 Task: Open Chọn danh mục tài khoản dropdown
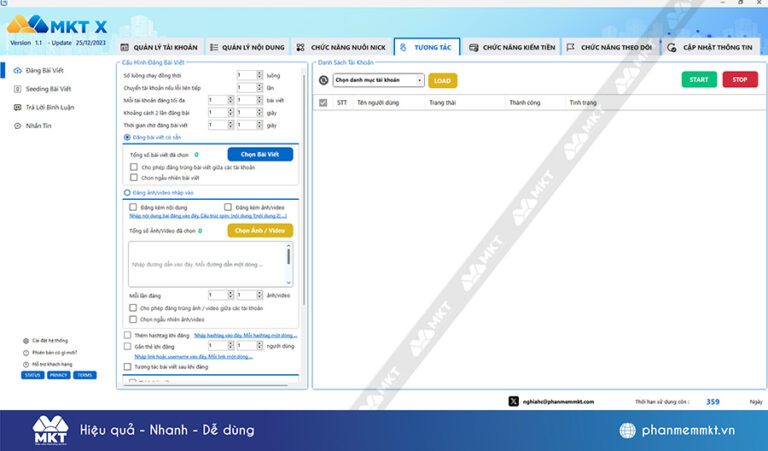[x=378, y=80]
